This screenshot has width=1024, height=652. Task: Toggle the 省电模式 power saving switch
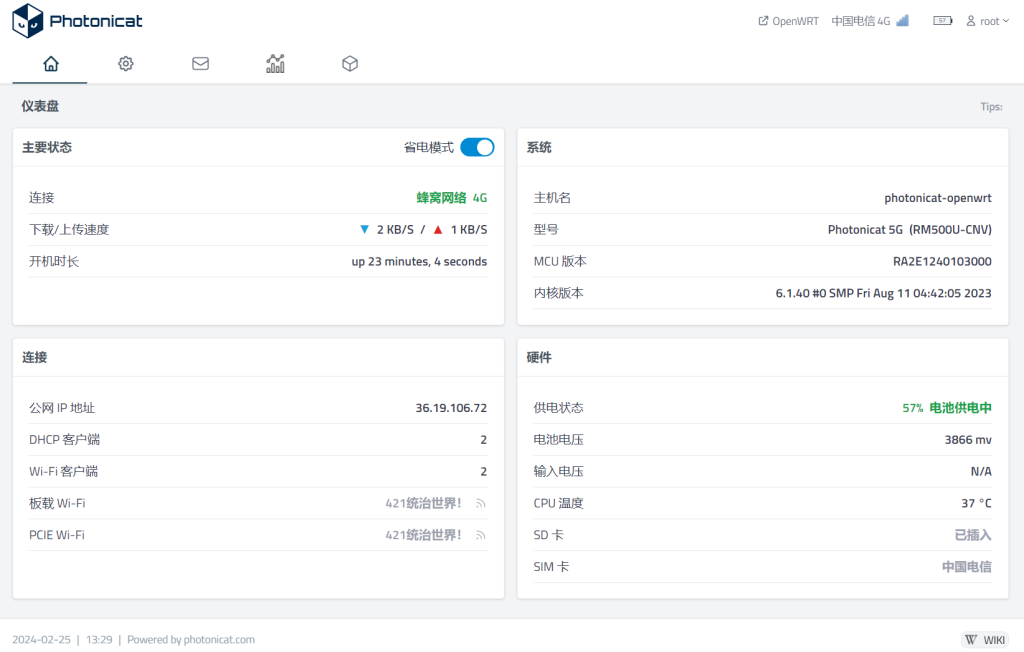tap(477, 147)
